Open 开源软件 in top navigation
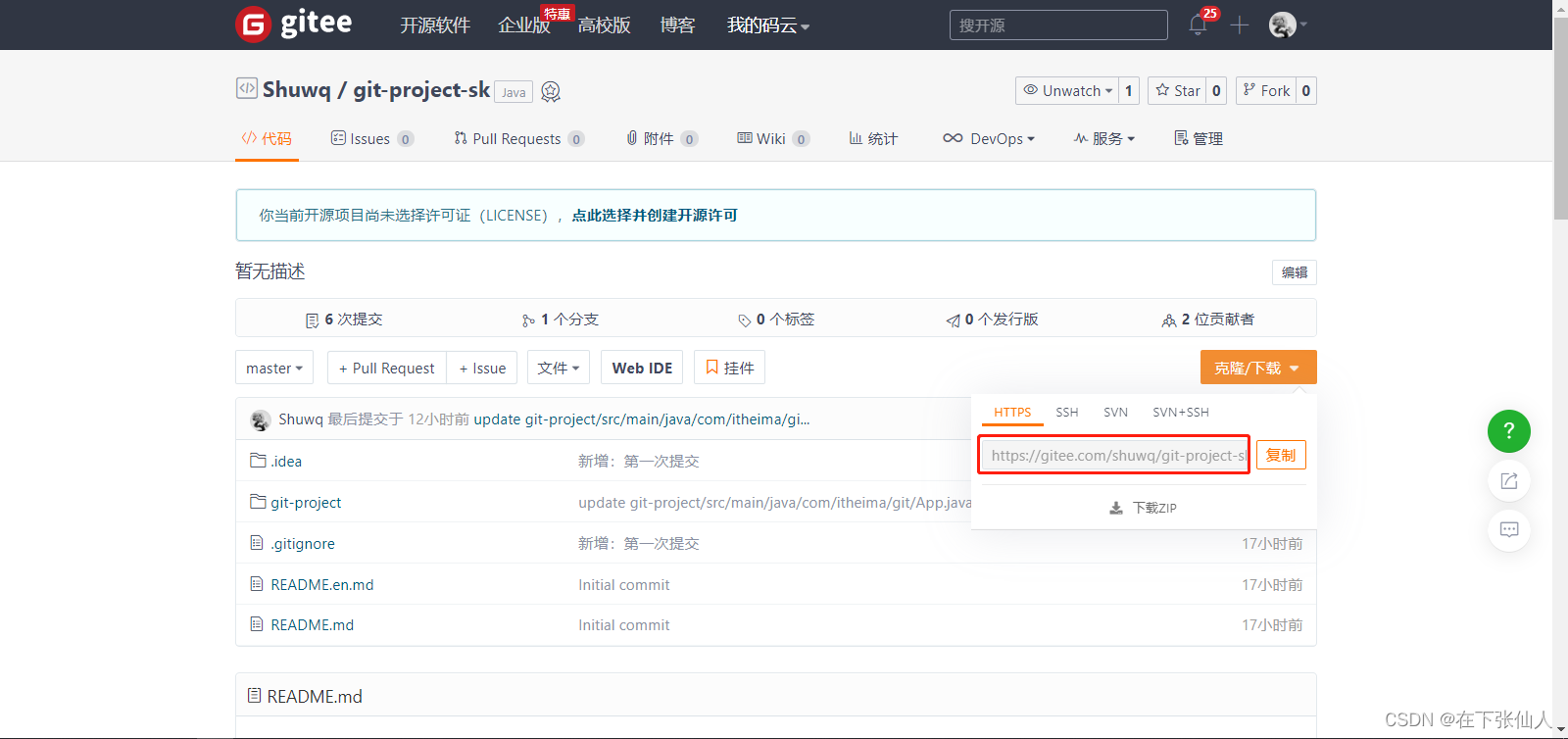This screenshot has height=739, width=1568. tap(435, 25)
